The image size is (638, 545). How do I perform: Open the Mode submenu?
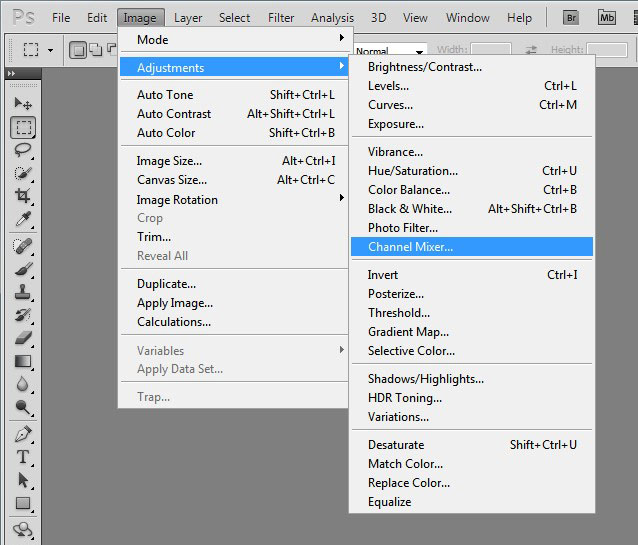(x=234, y=39)
